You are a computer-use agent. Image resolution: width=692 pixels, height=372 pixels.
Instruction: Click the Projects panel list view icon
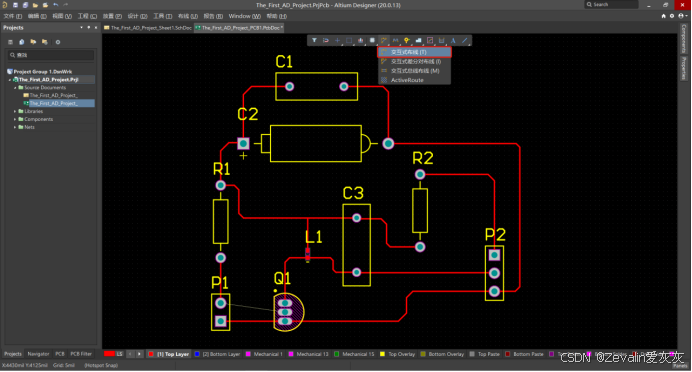coord(11,42)
